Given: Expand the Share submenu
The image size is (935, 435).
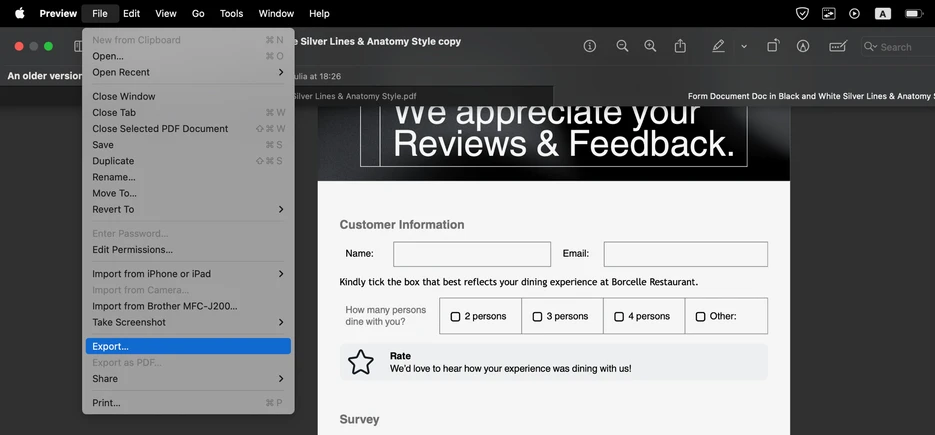Looking at the screenshot, I should pyautogui.click(x=188, y=379).
